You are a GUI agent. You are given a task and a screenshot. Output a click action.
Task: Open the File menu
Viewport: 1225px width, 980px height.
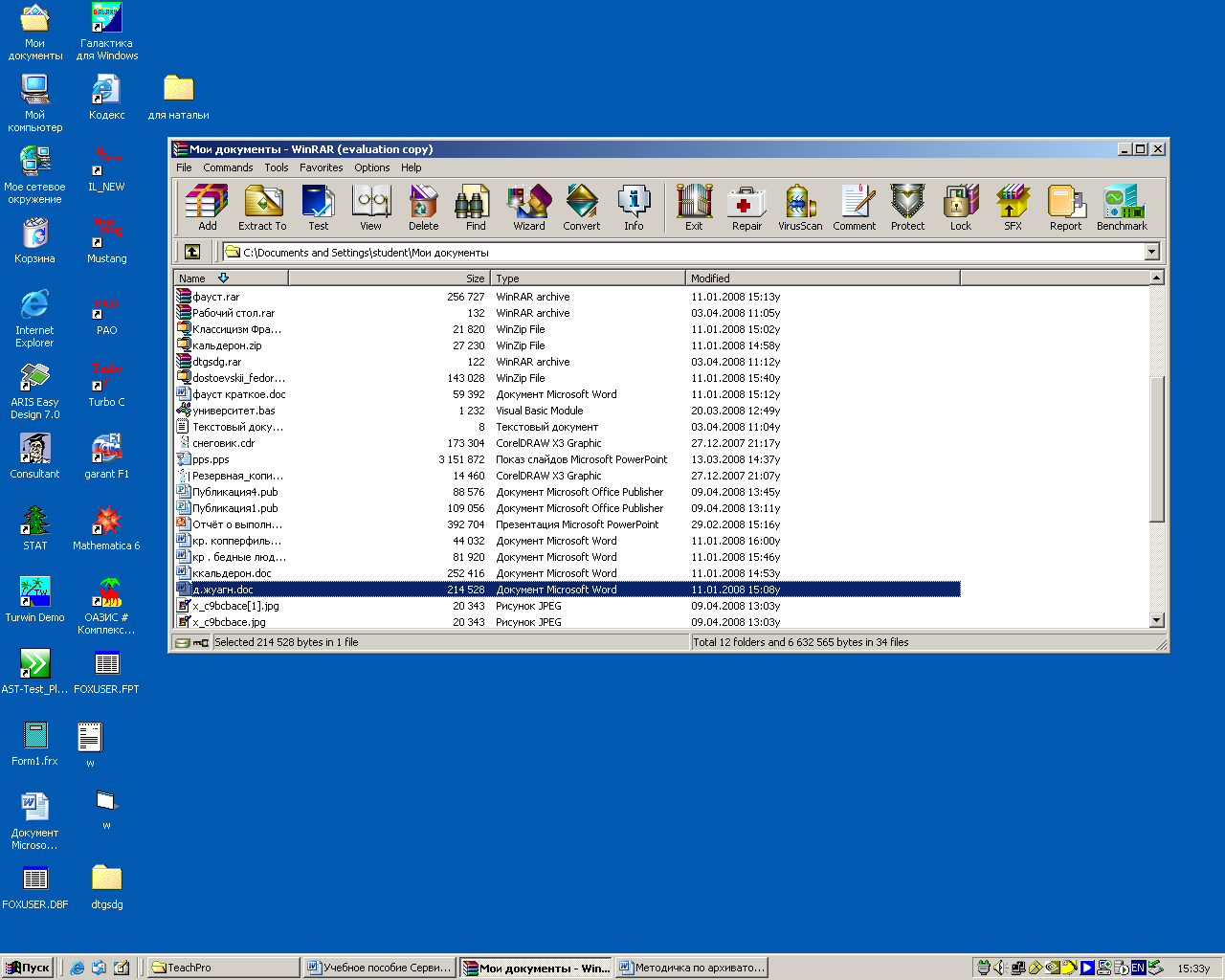click(184, 167)
